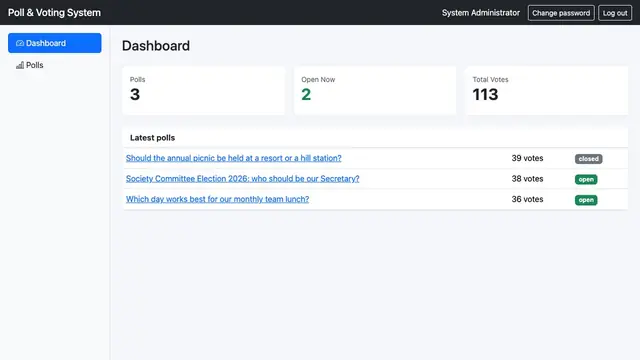Click the System Administrator user name
Image resolution: width=640 pixels, height=360 pixels.
(481, 13)
